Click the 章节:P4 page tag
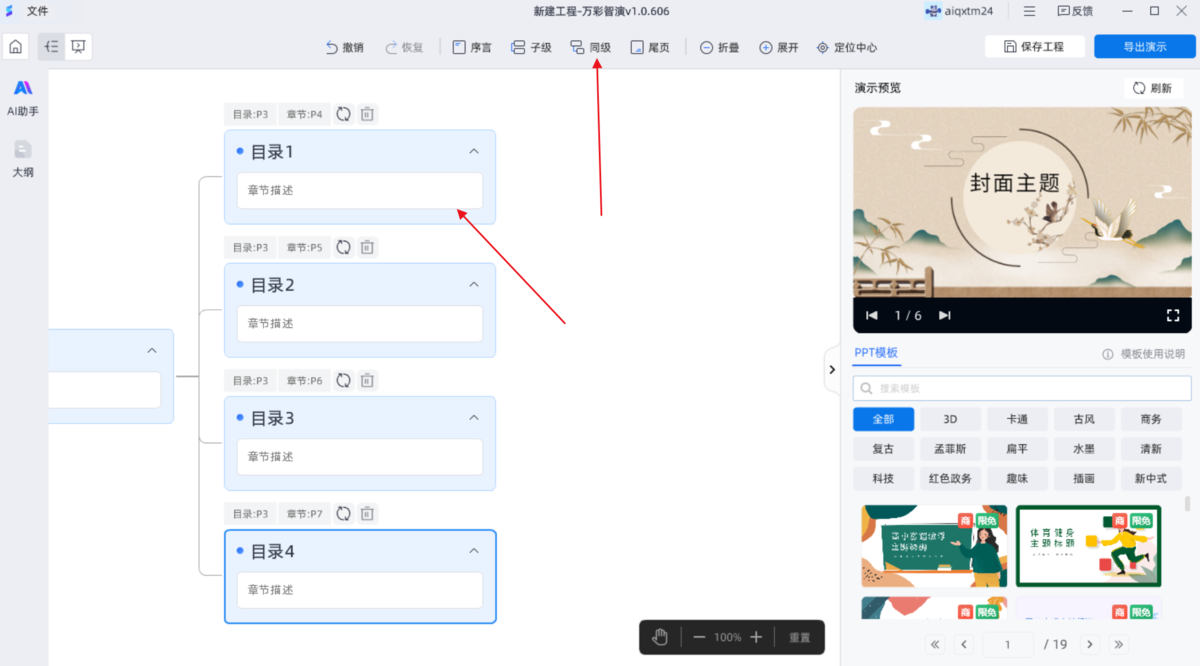This screenshot has height=666, width=1200. click(304, 114)
